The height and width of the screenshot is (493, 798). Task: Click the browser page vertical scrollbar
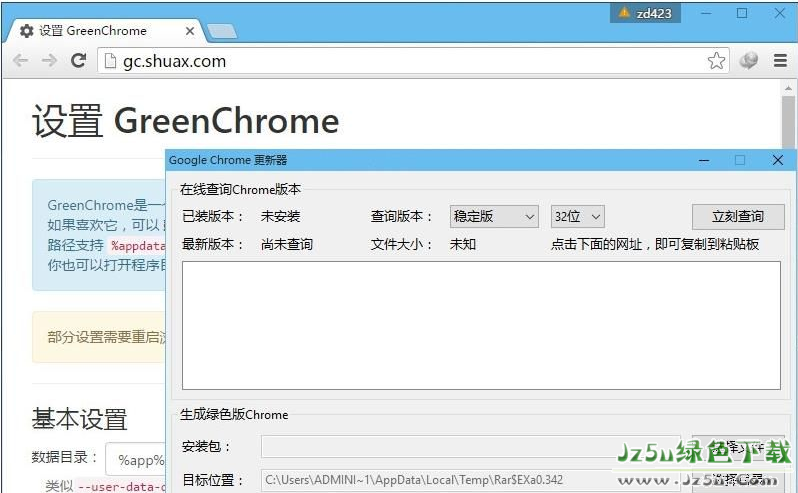tap(788, 122)
